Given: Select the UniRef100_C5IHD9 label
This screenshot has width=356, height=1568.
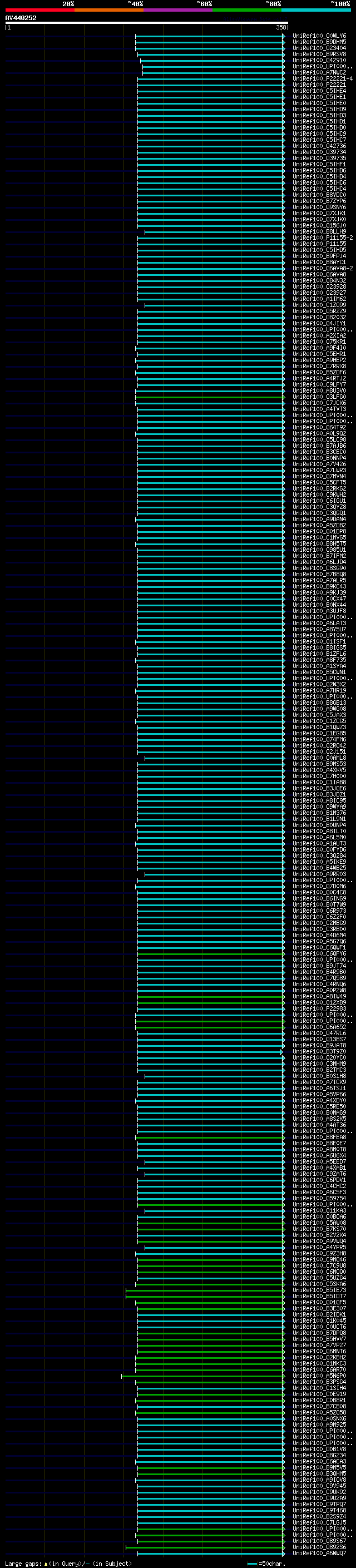Looking at the screenshot, I should [x=319, y=109].
